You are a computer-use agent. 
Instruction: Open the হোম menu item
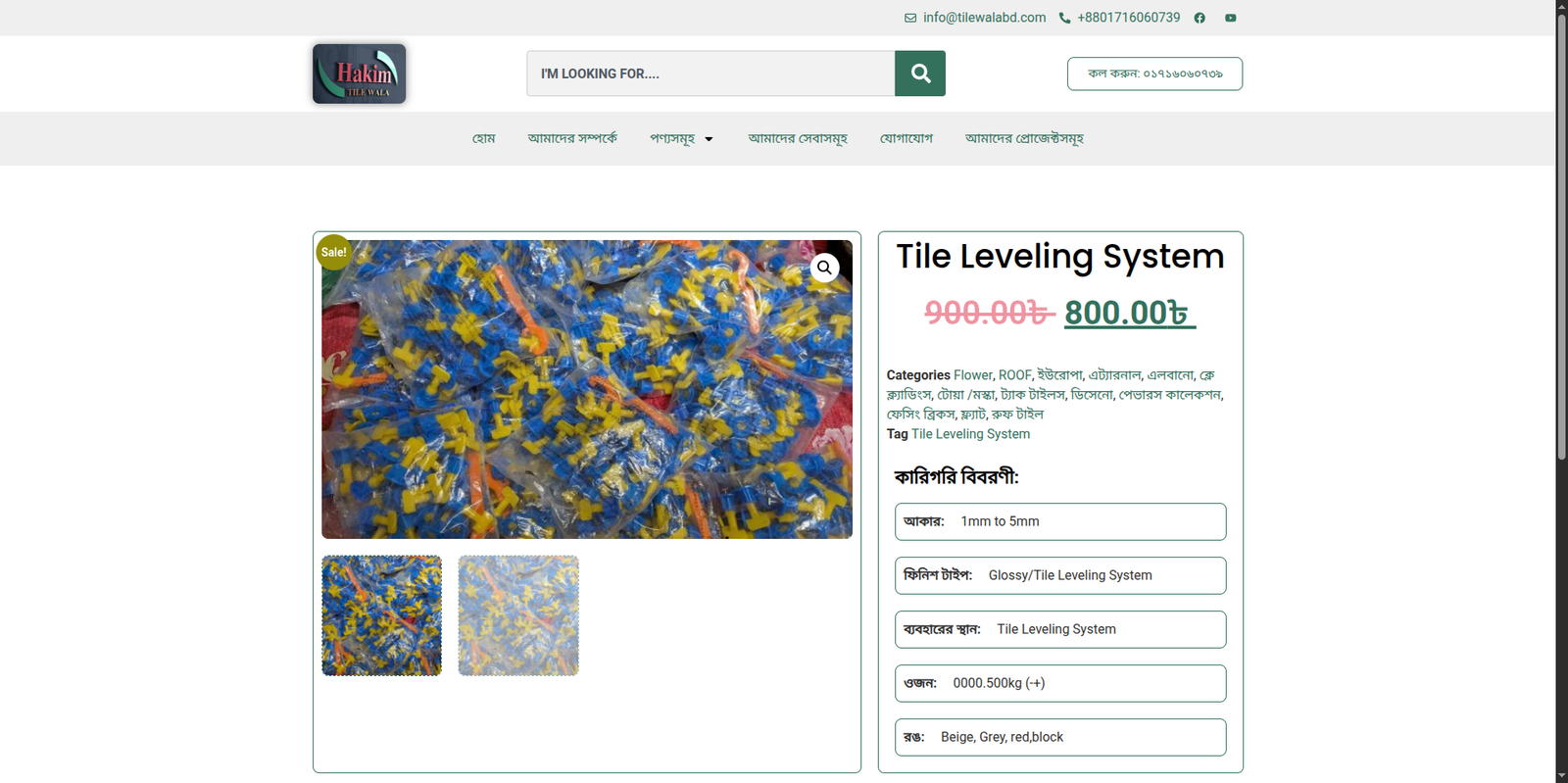point(483,139)
